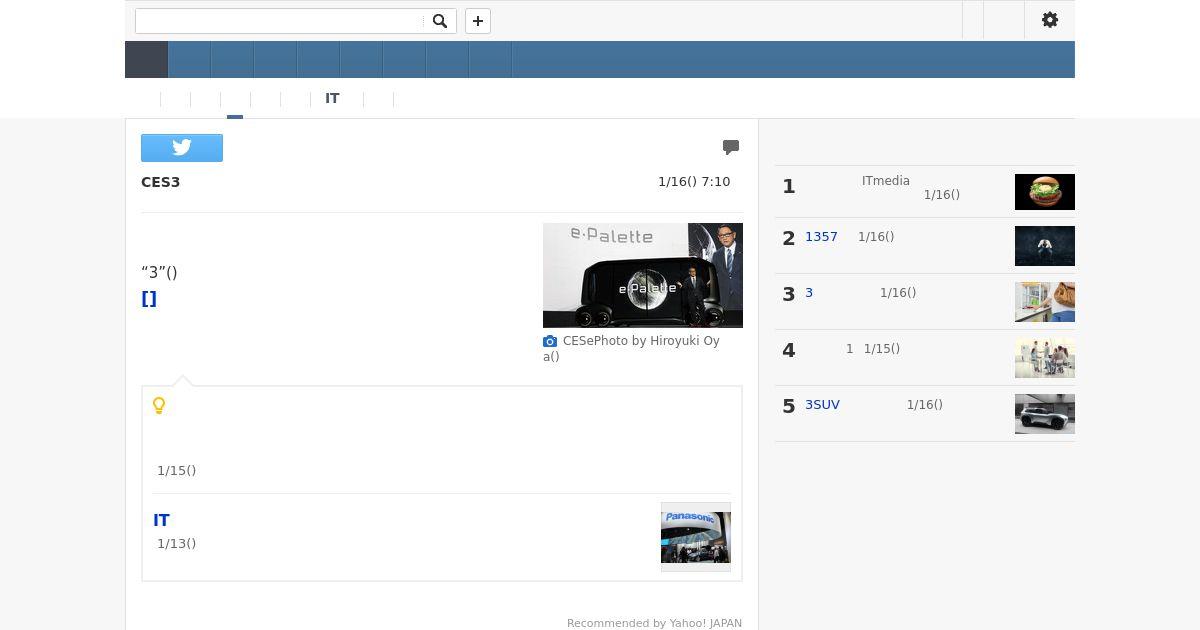Open comments via speech bubble icon
Viewport: 1200px width, 630px height.
click(x=731, y=147)
